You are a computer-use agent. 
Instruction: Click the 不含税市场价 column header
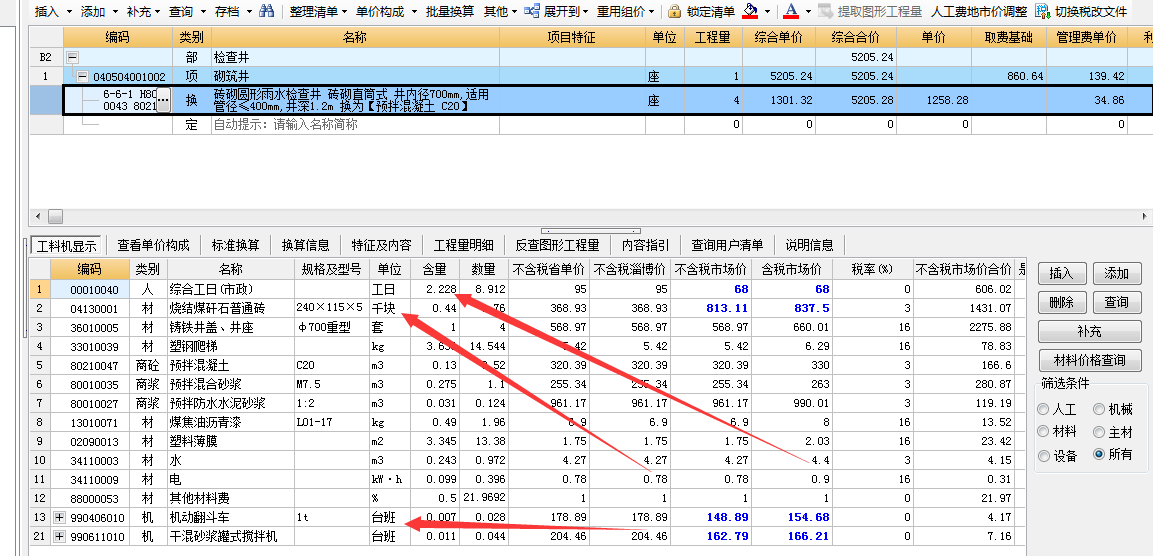[x=710, y=269]
